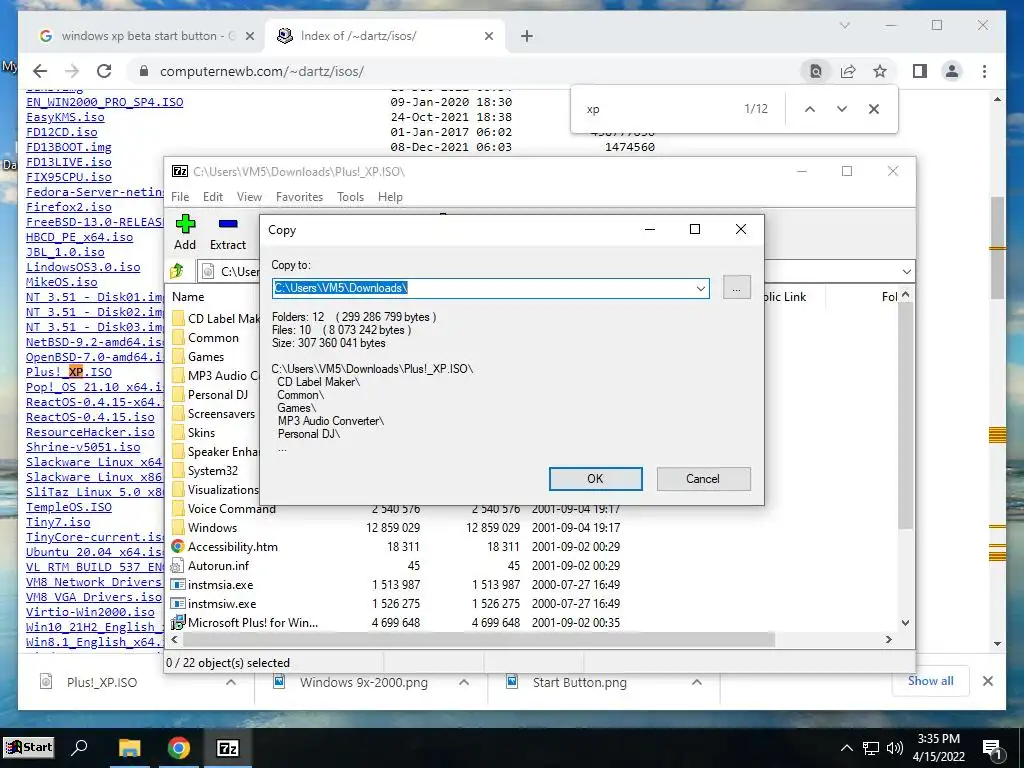
Task: Reload the Chrome page
Action: click(104, 71)
